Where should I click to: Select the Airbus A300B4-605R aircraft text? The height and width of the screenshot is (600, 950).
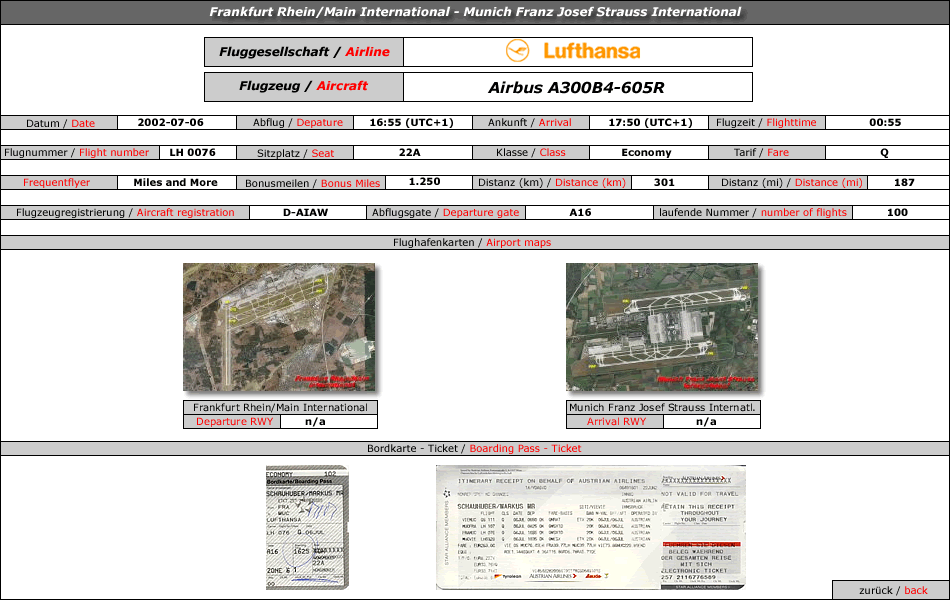(576, 88)
